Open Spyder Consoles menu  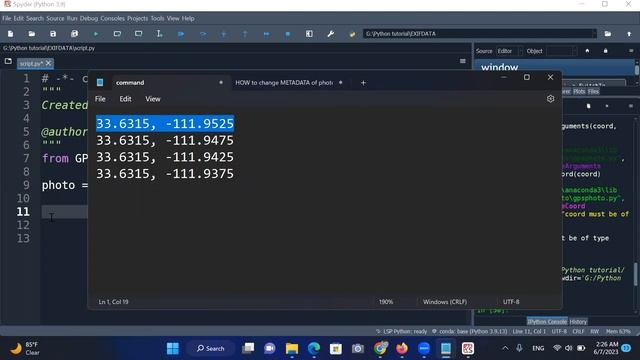coord(112,18)
